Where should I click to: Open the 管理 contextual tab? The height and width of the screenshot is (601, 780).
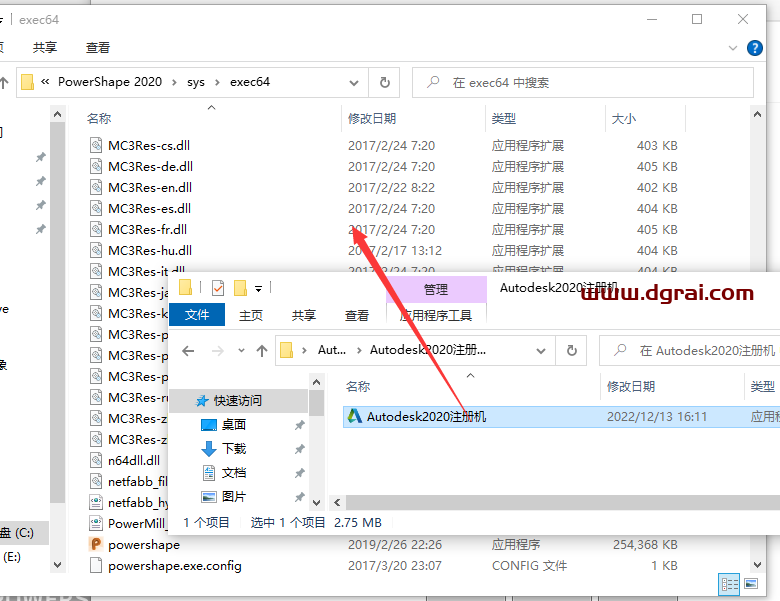tap(436, 289)
